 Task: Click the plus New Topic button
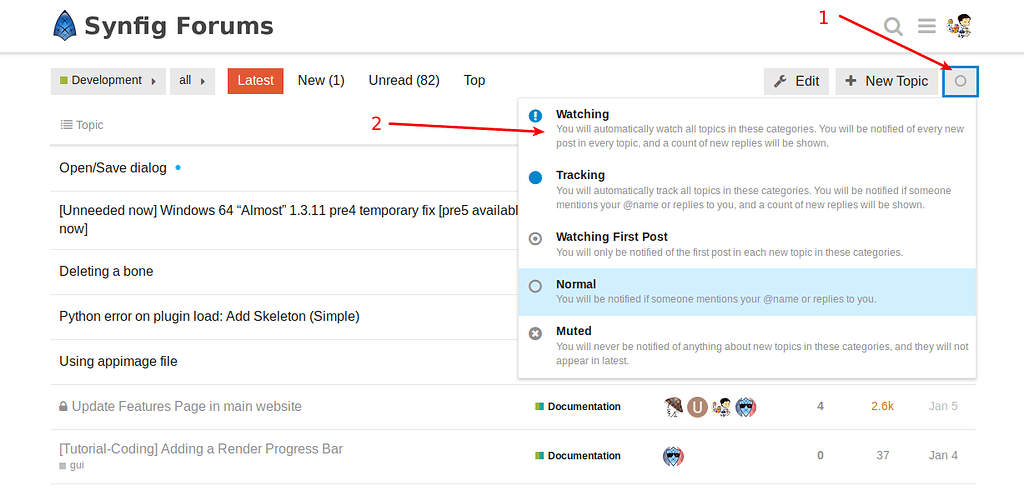tap(886, 81)
